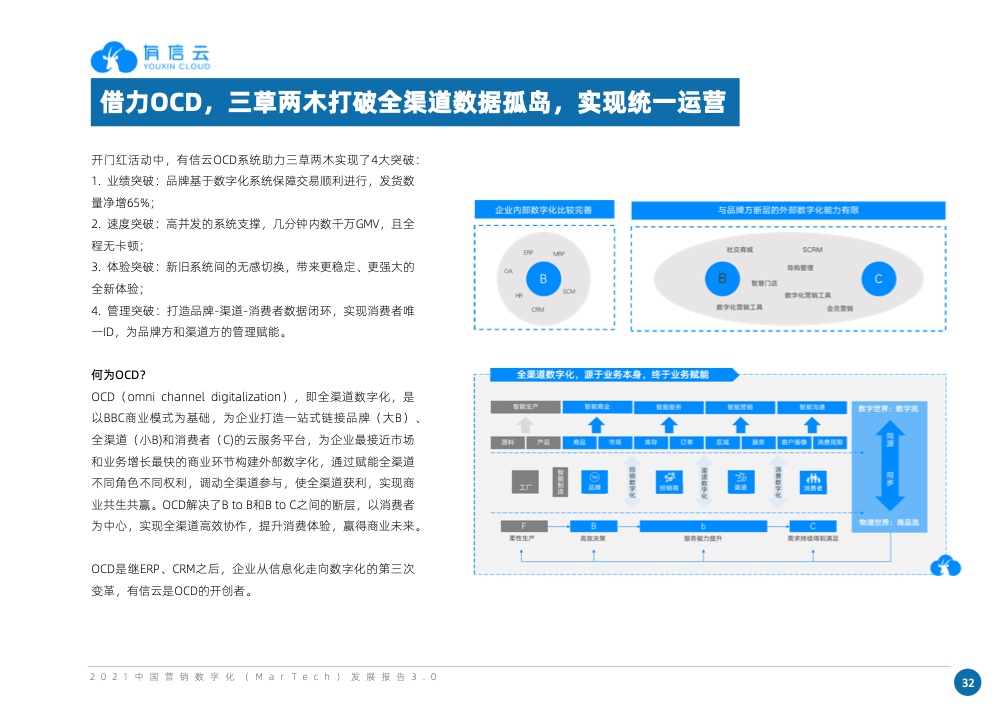Click the 社交商城 label in the oval
Image resolution: width=994 pixels, height=710 pixels.
point(739,250)
